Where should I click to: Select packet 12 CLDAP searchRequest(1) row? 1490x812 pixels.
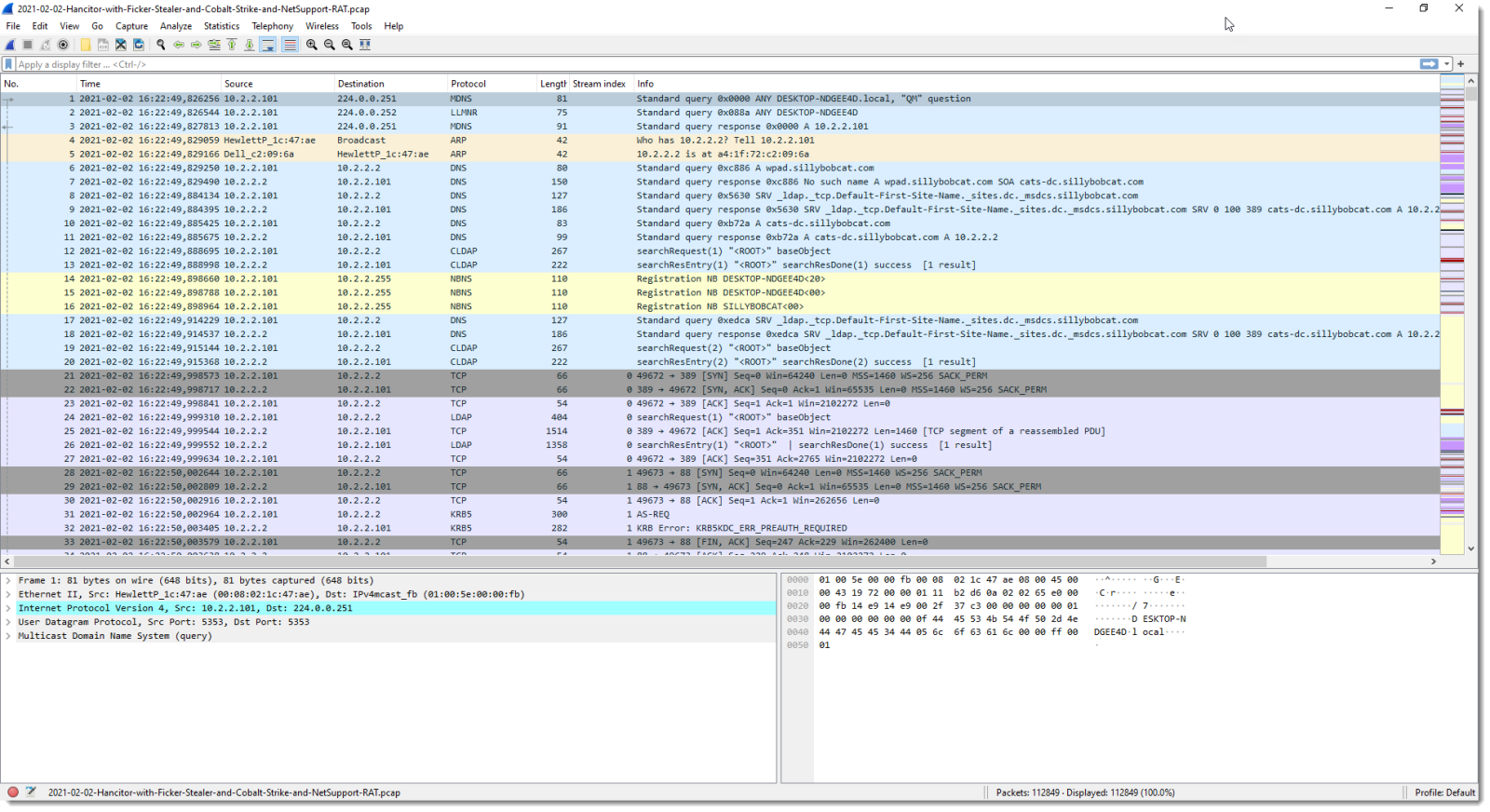[x=720, y=251]
